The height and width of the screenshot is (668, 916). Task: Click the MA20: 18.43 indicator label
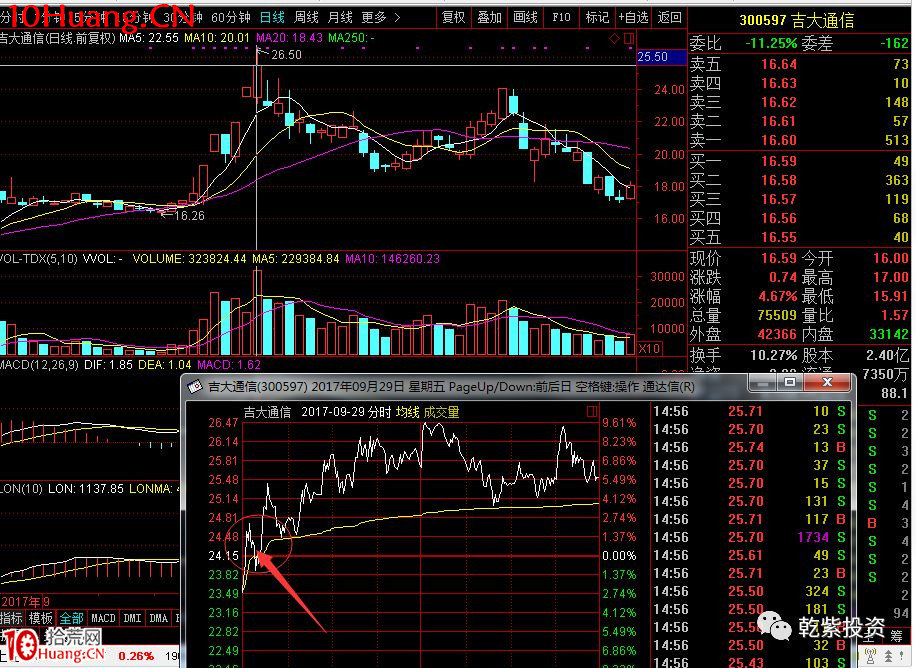pos(289,38)
